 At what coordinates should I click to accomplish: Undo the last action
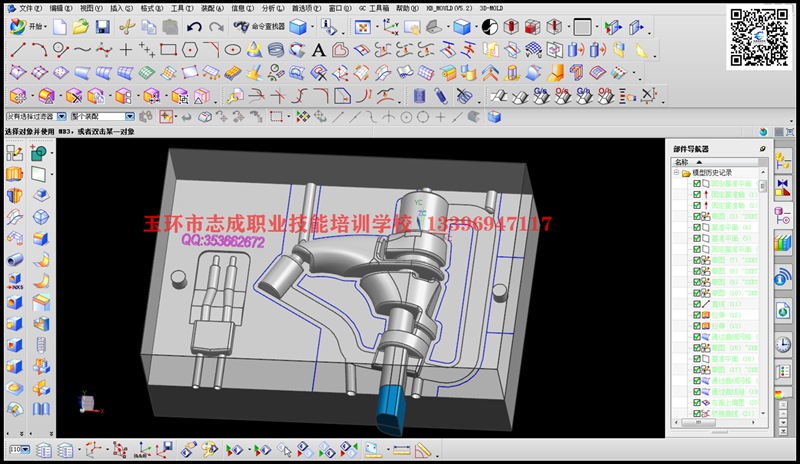tap(194, 27)
